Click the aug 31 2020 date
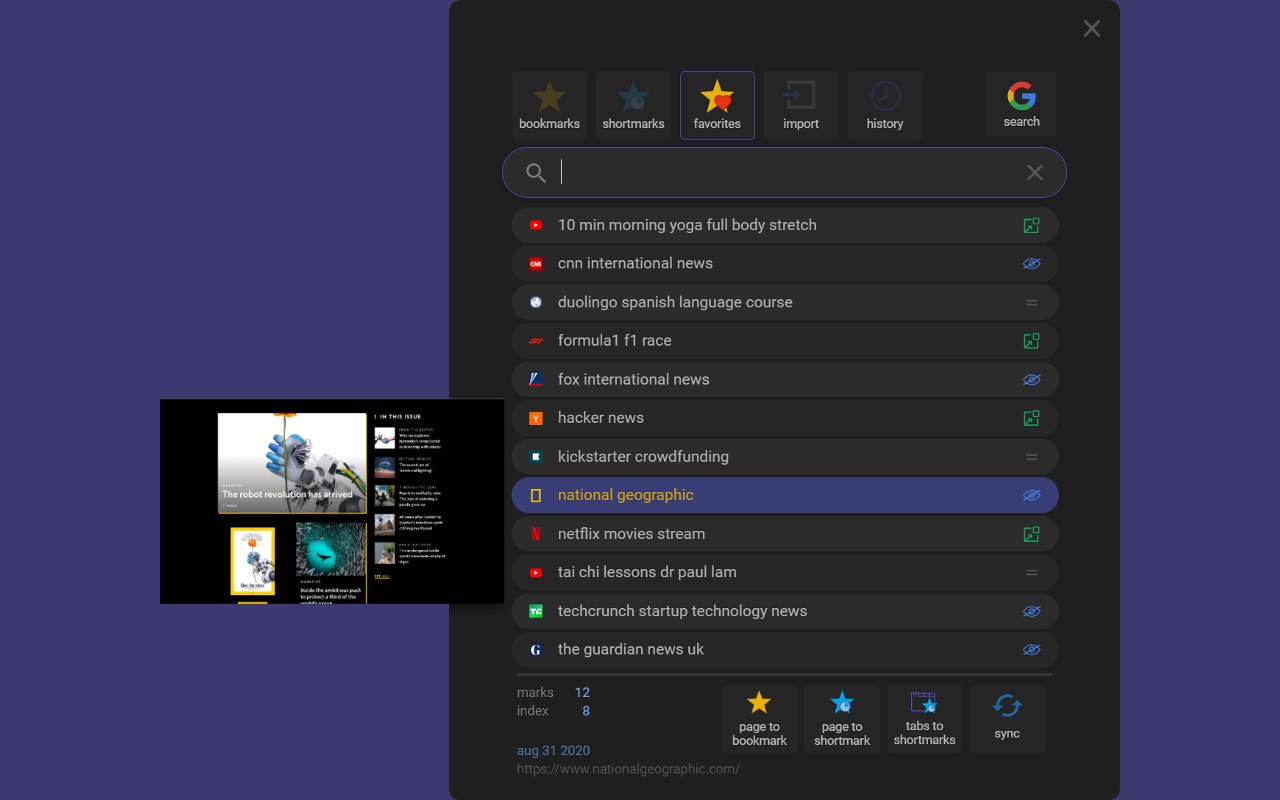Viewport: 1280px width, 800px height. [x=553, y=751]
